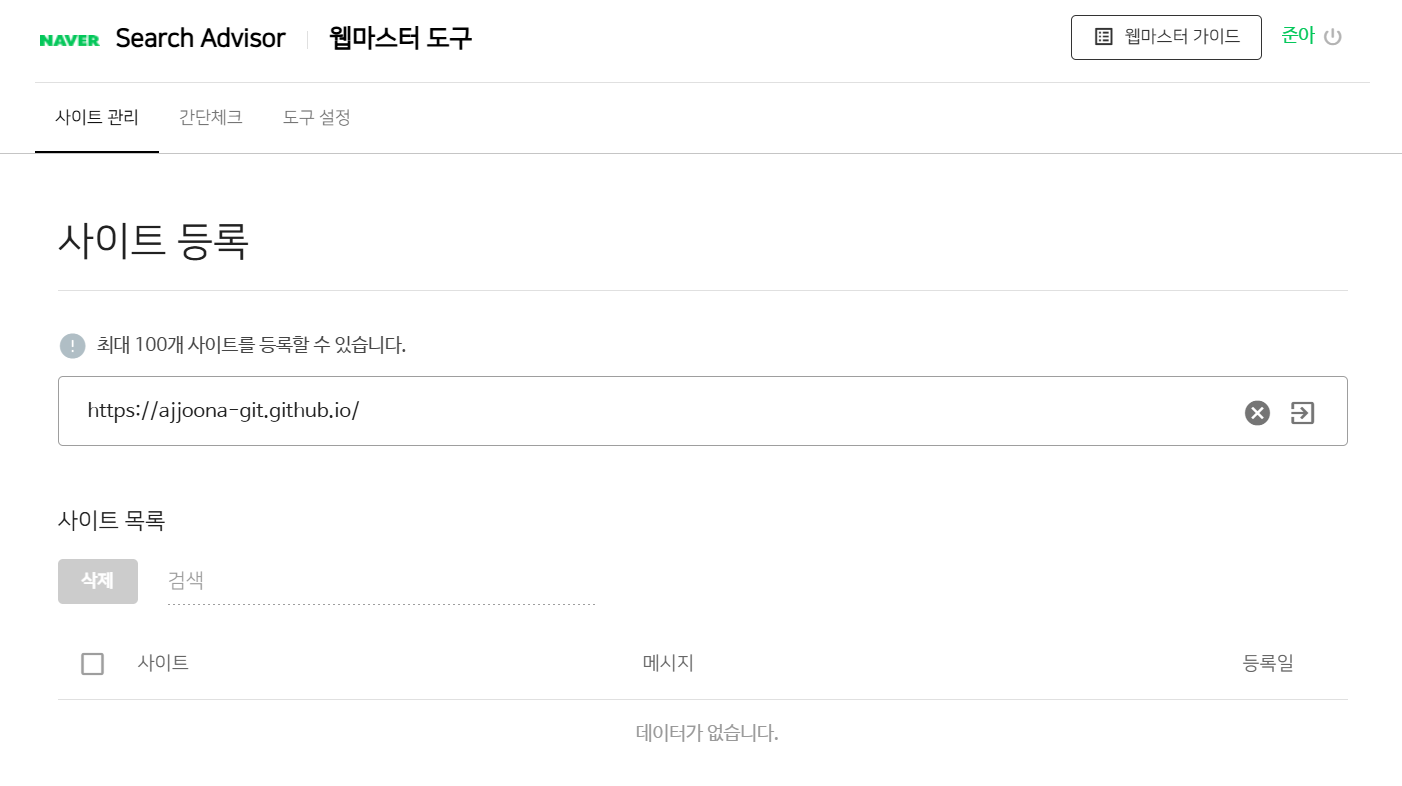
Task: Open the Search Advisor home link
Action: click(x=200, y=39)
